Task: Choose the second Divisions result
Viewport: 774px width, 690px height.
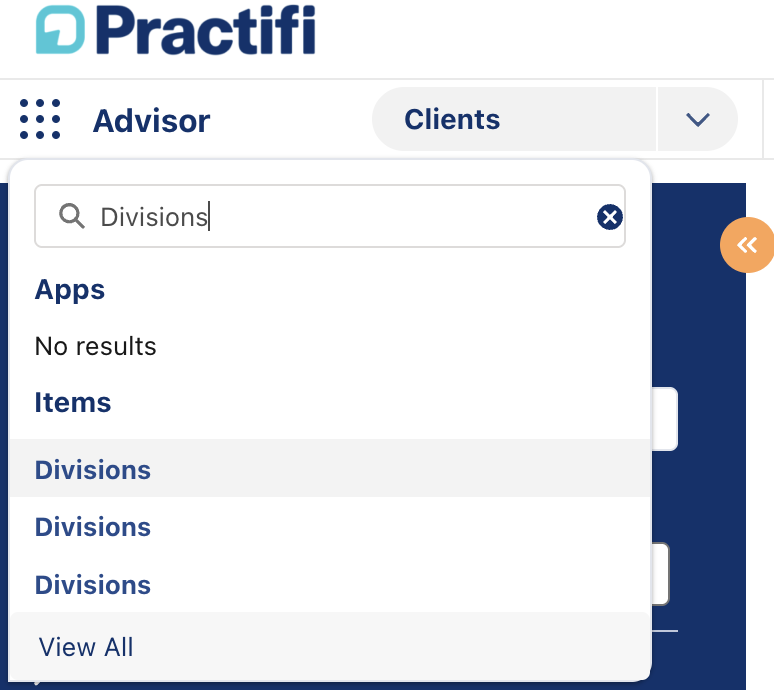Action: pos(93,527)
